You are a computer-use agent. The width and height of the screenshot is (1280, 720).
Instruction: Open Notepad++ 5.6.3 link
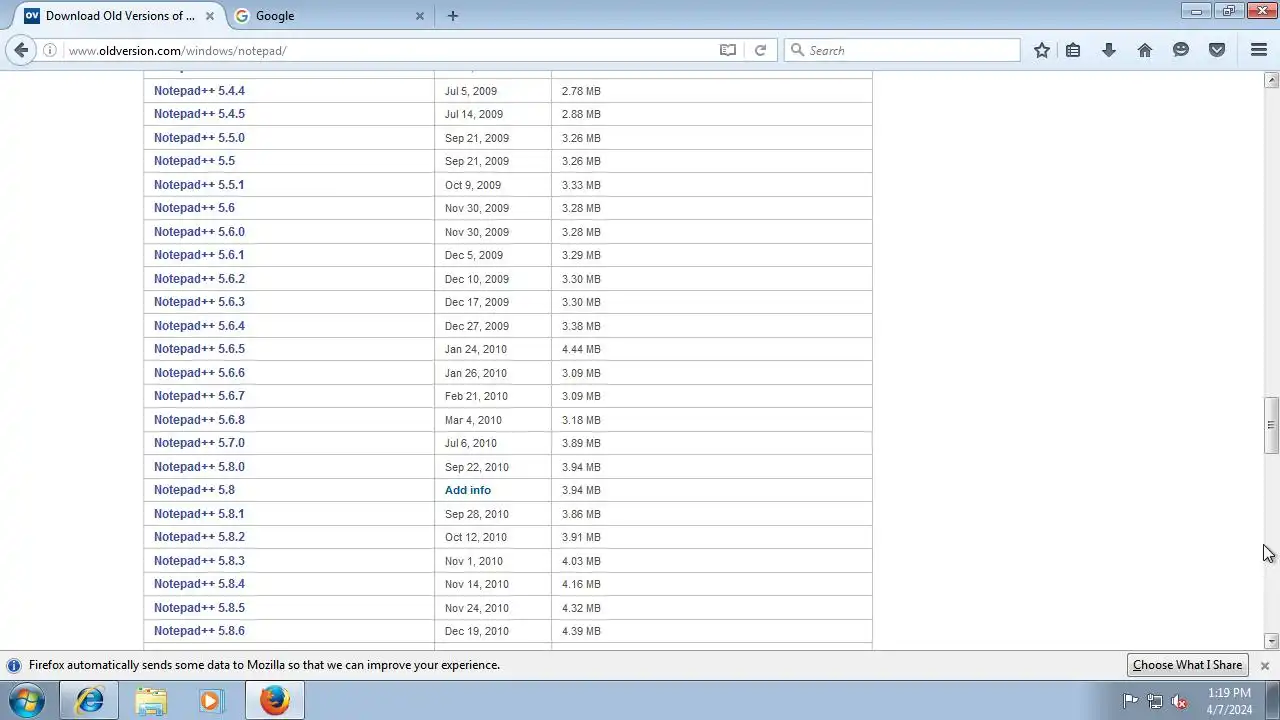point(199,302)
